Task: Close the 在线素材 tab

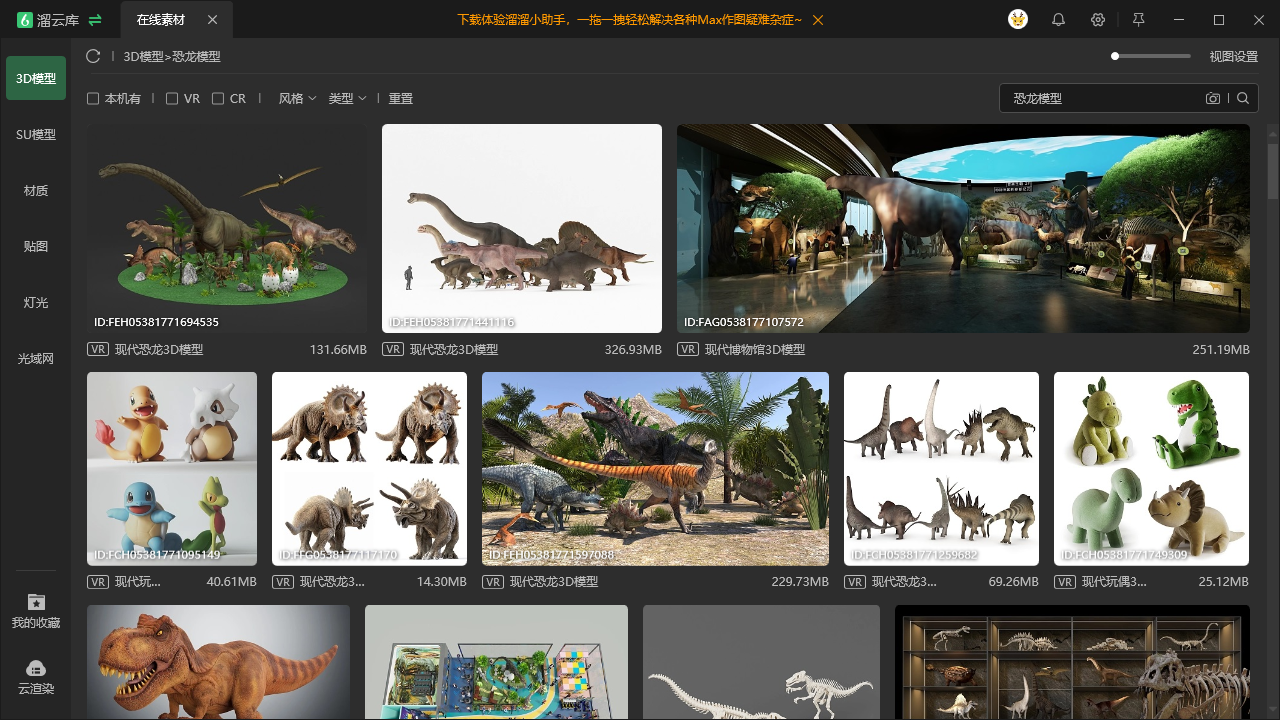Action: tap(212, 20)
